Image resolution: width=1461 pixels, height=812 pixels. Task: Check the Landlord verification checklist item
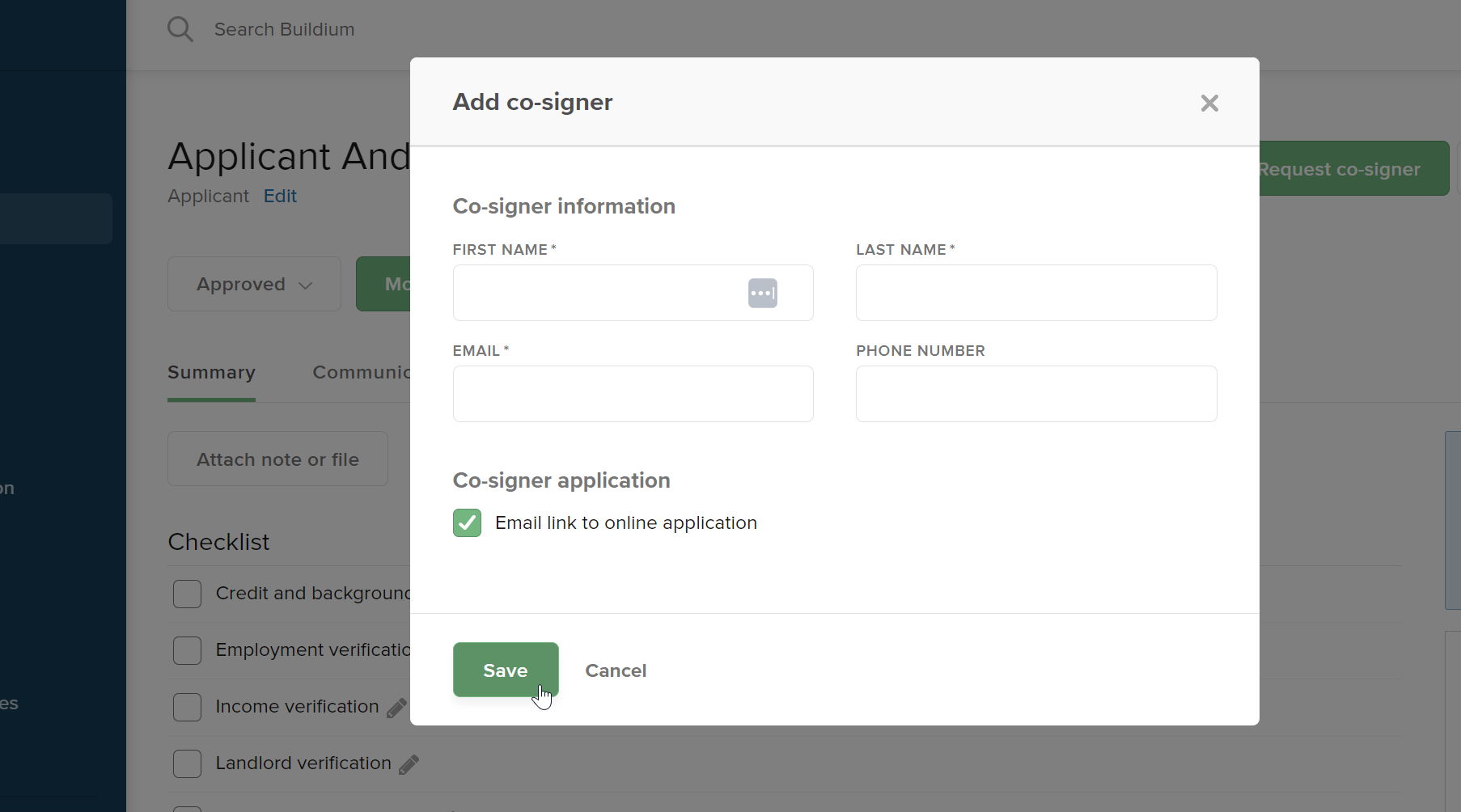pyautogui.click(x=187, y=763)
